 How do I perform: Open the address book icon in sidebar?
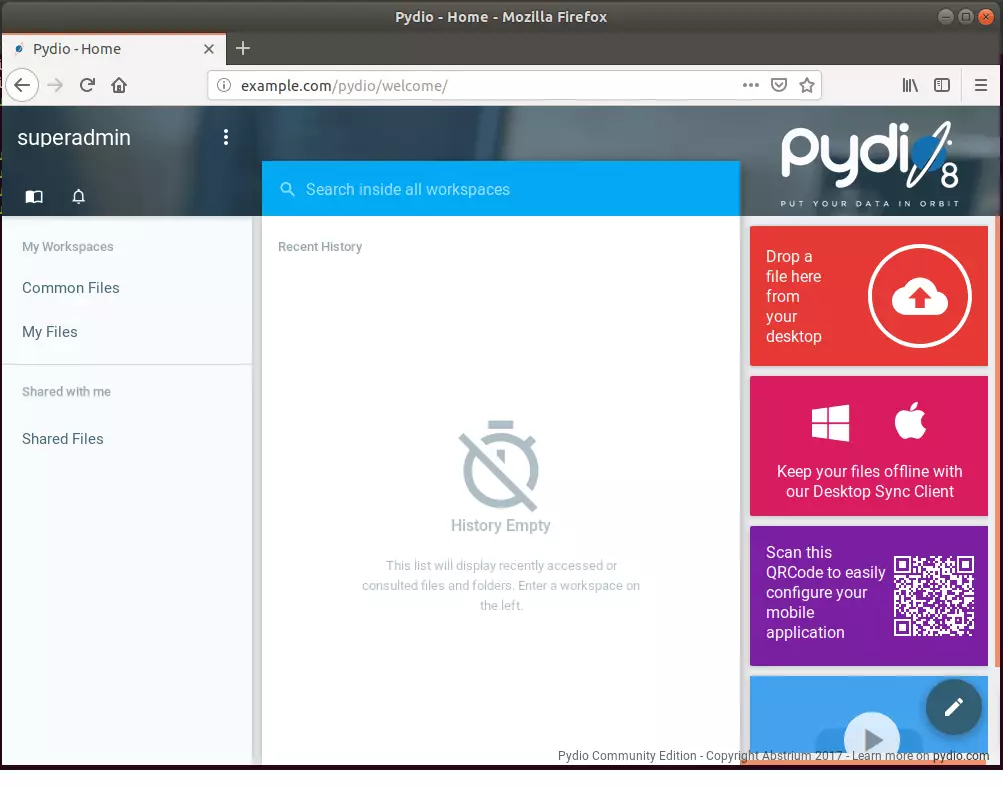pos(34,196)
